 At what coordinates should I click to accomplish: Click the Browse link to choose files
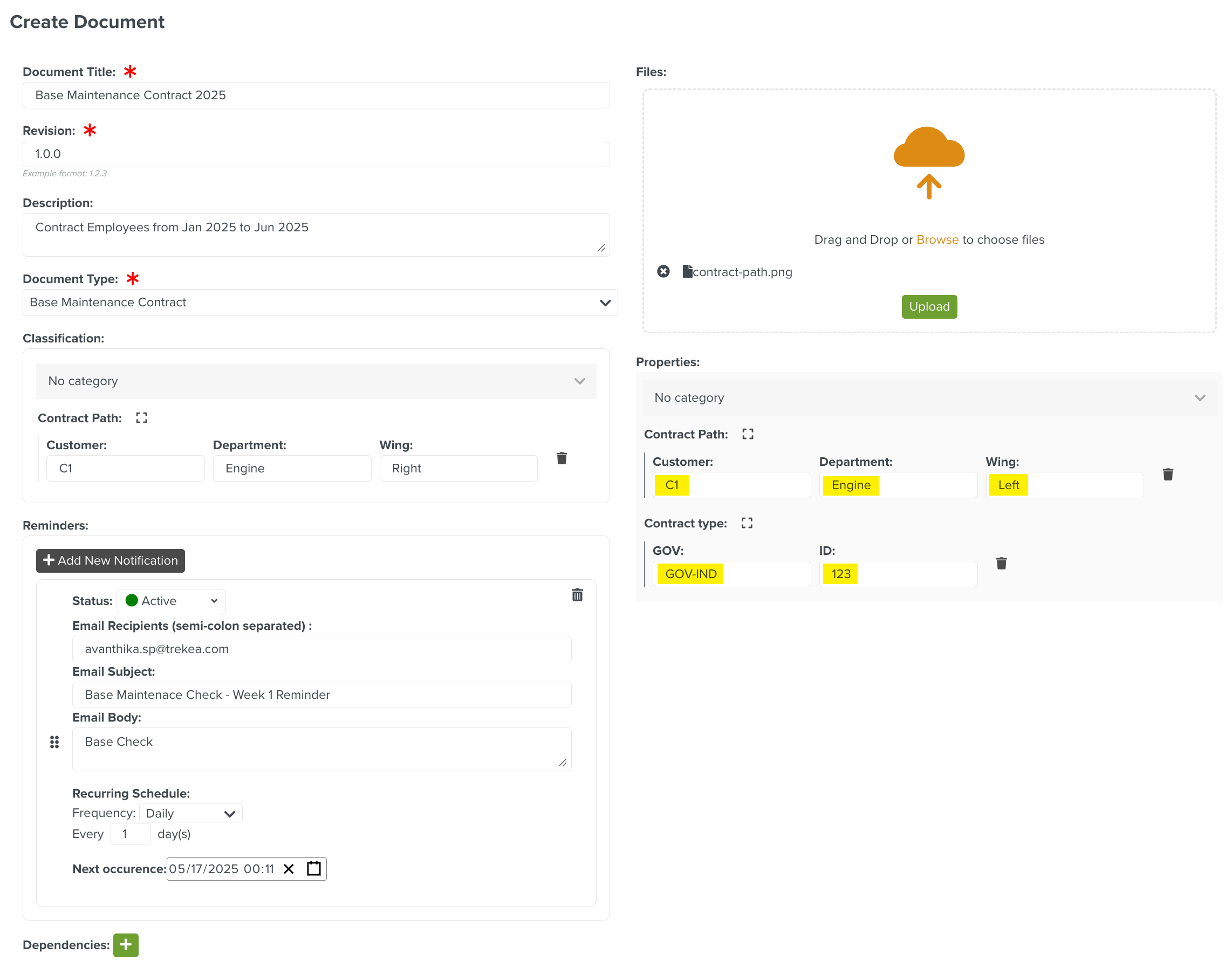click(x=936, y=240)
